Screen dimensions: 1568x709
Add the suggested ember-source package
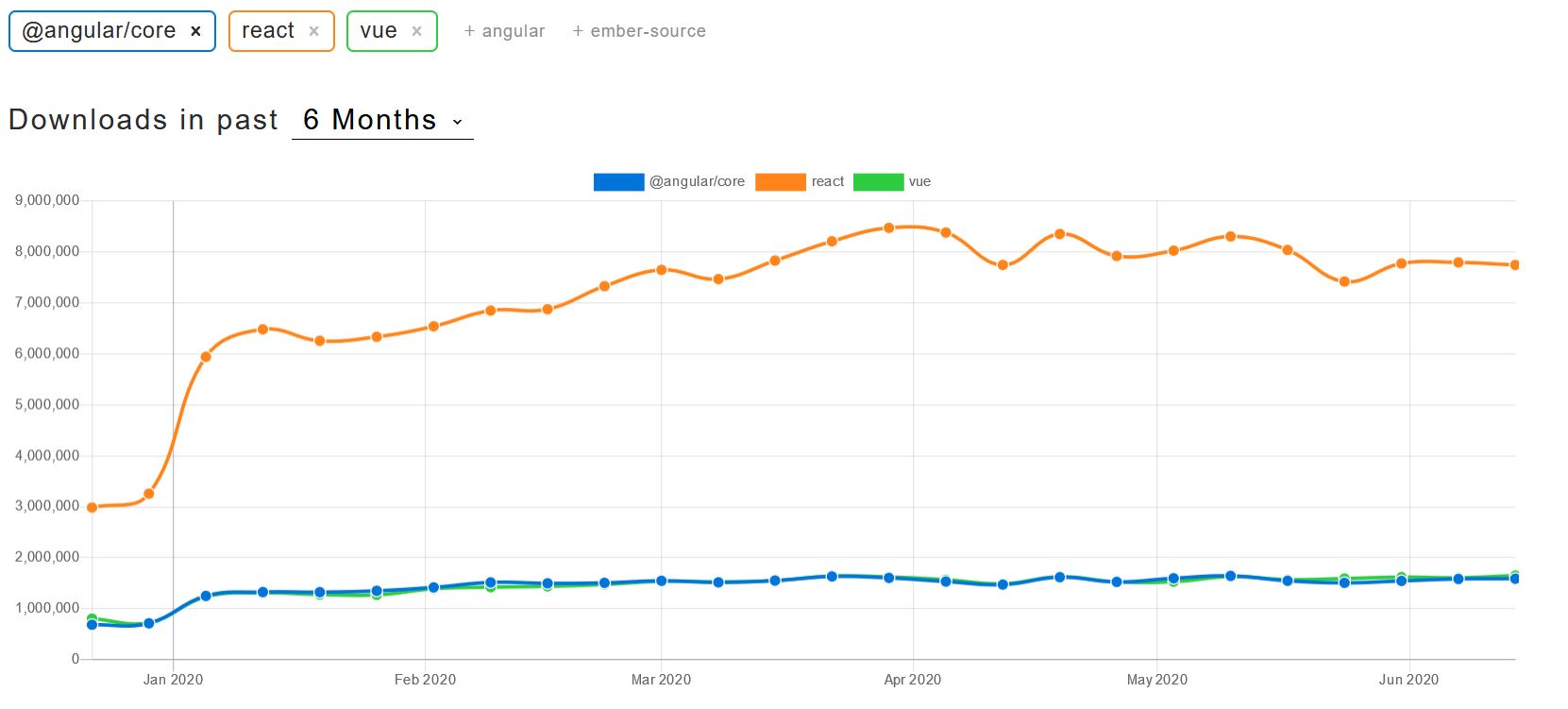click(639, 31)
